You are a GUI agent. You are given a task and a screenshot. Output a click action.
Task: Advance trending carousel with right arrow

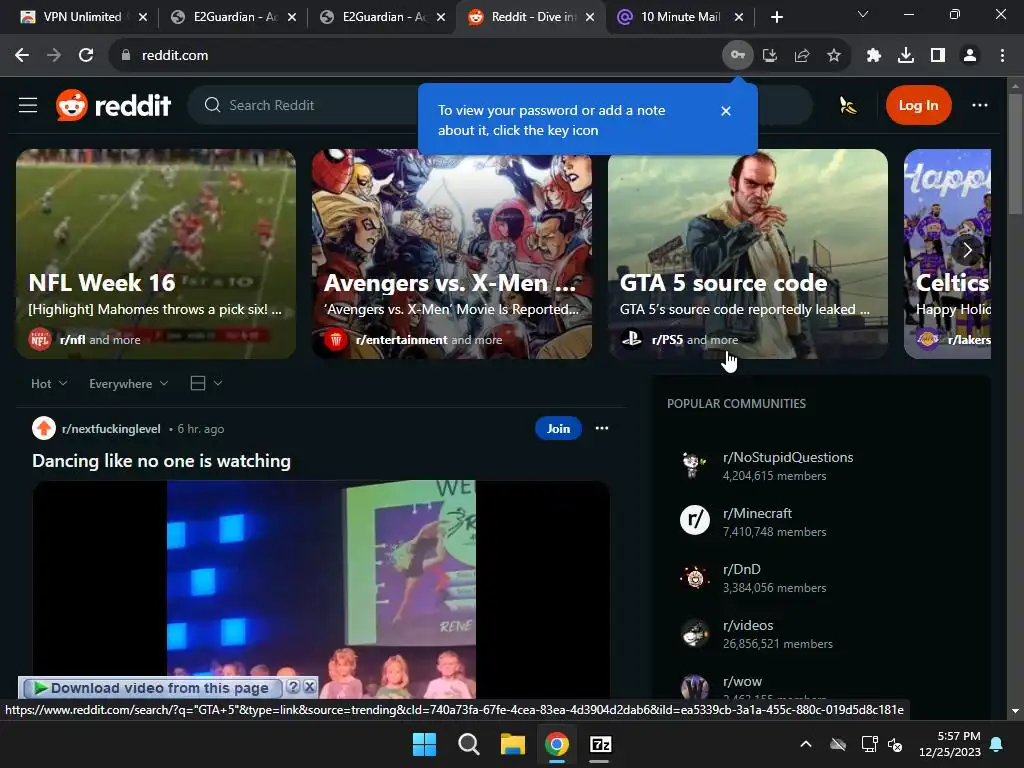[x=967, y=249]
